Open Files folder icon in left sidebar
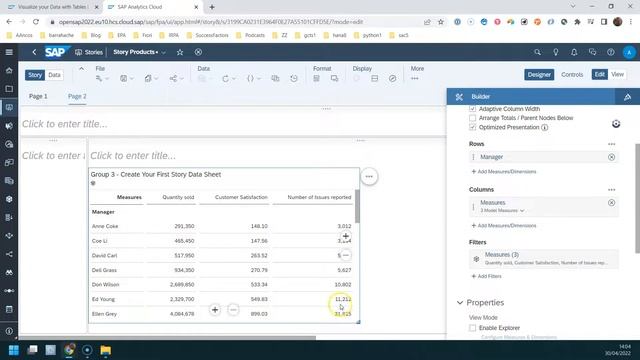640x360 pixels. coord(9,89)
